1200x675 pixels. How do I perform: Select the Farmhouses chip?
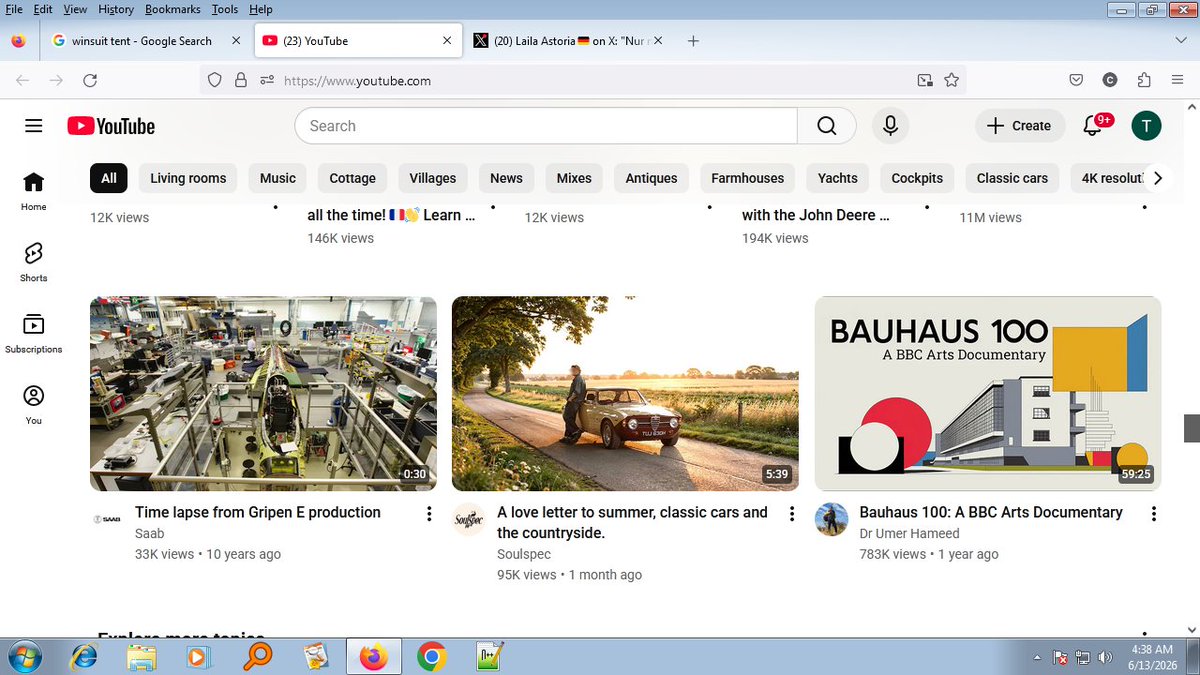pos(748,178)
